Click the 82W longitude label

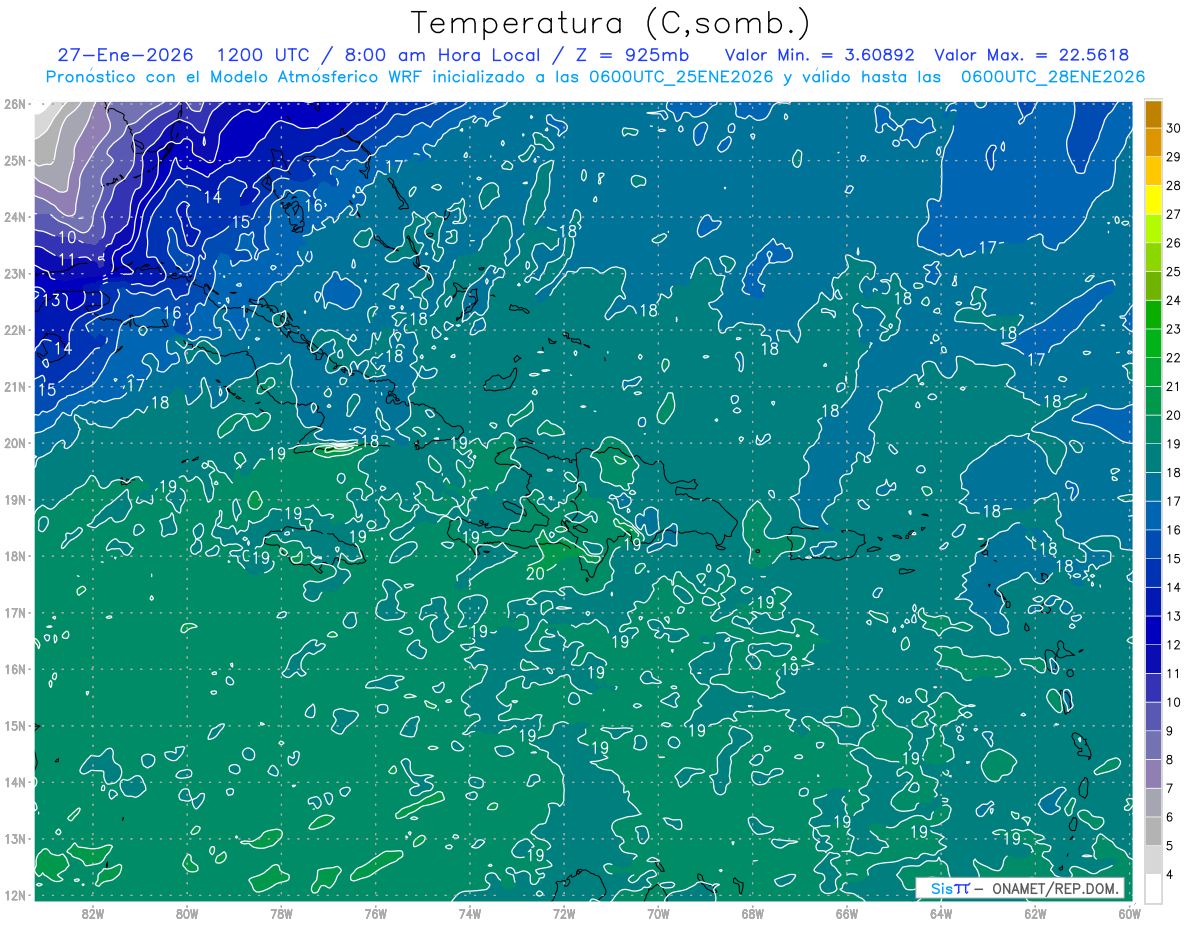(93, 912)
